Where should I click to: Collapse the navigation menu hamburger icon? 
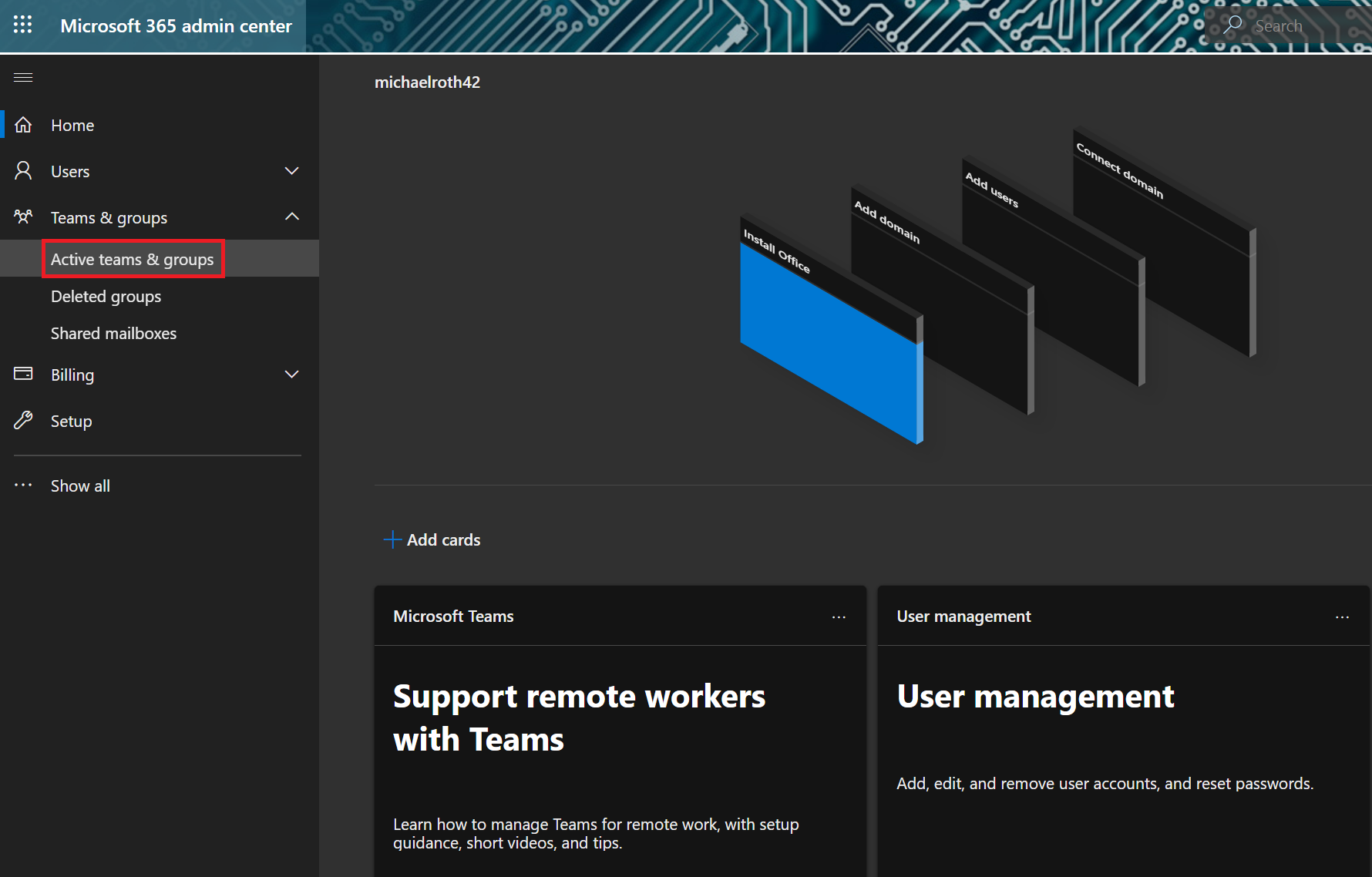23,77
